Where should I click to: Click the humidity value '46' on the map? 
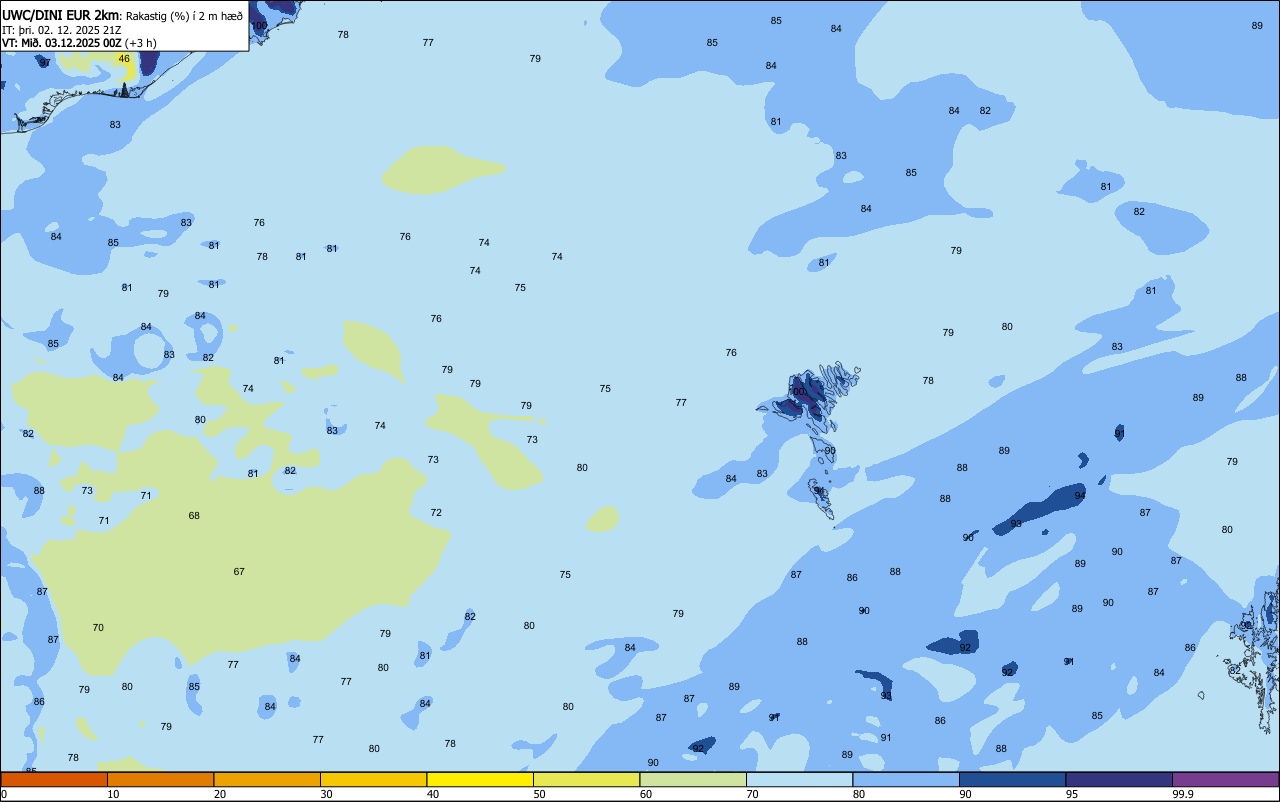(x=124, y=59)
